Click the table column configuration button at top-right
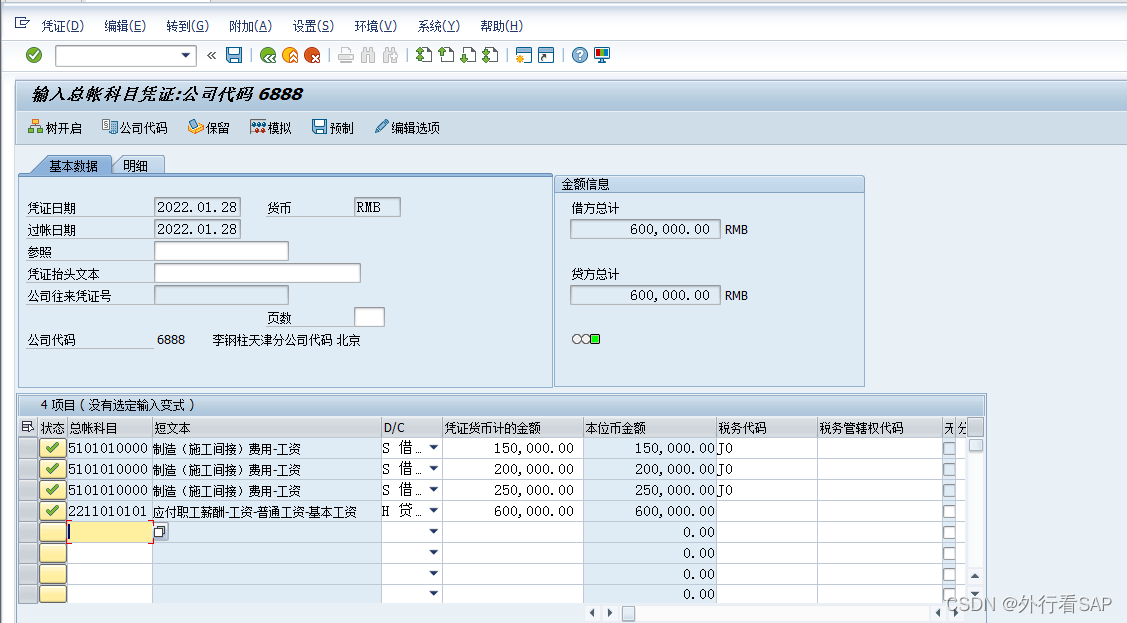The height and width of the screenshot is (623, 1127). [x=975, y=428]
